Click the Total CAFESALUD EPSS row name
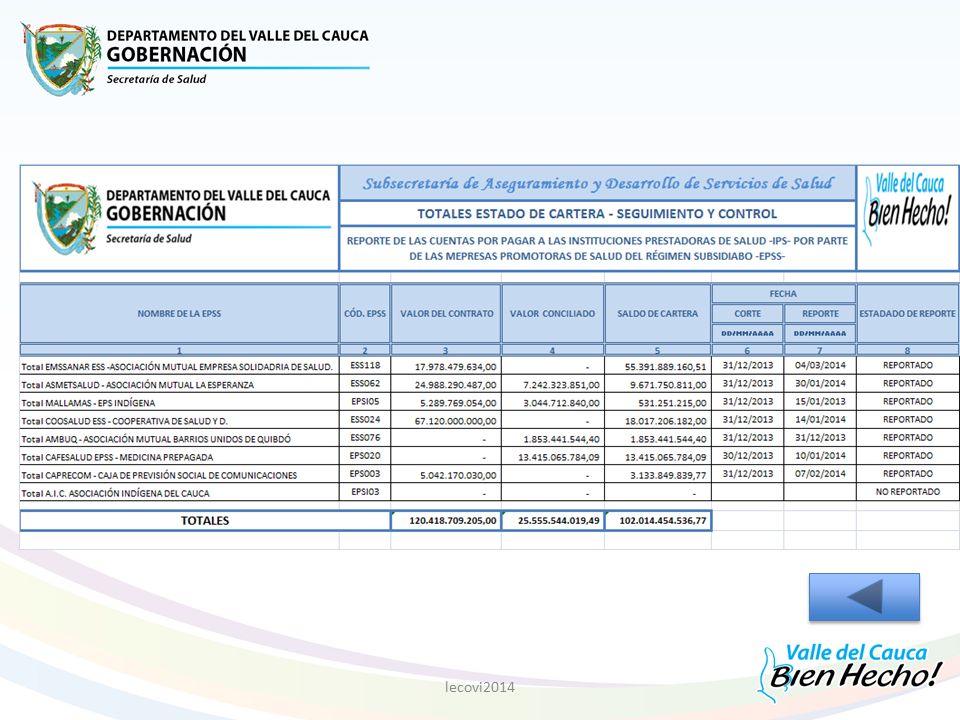The height and width of the screenshot is (720, 960). pyautogui.click(x=117, y=457)
